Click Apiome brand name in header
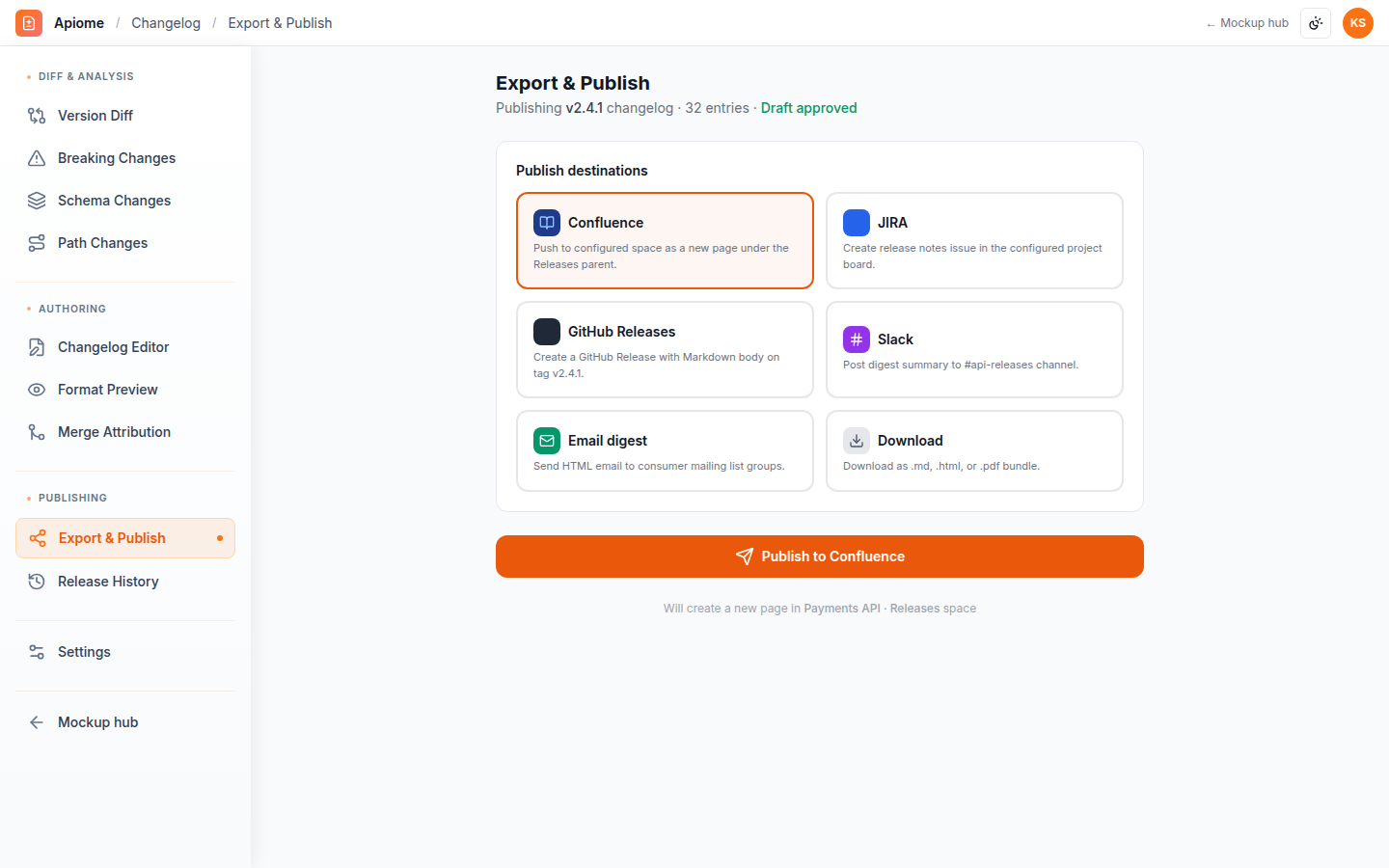Screen dimensions: 1389x868 (79, 23)
